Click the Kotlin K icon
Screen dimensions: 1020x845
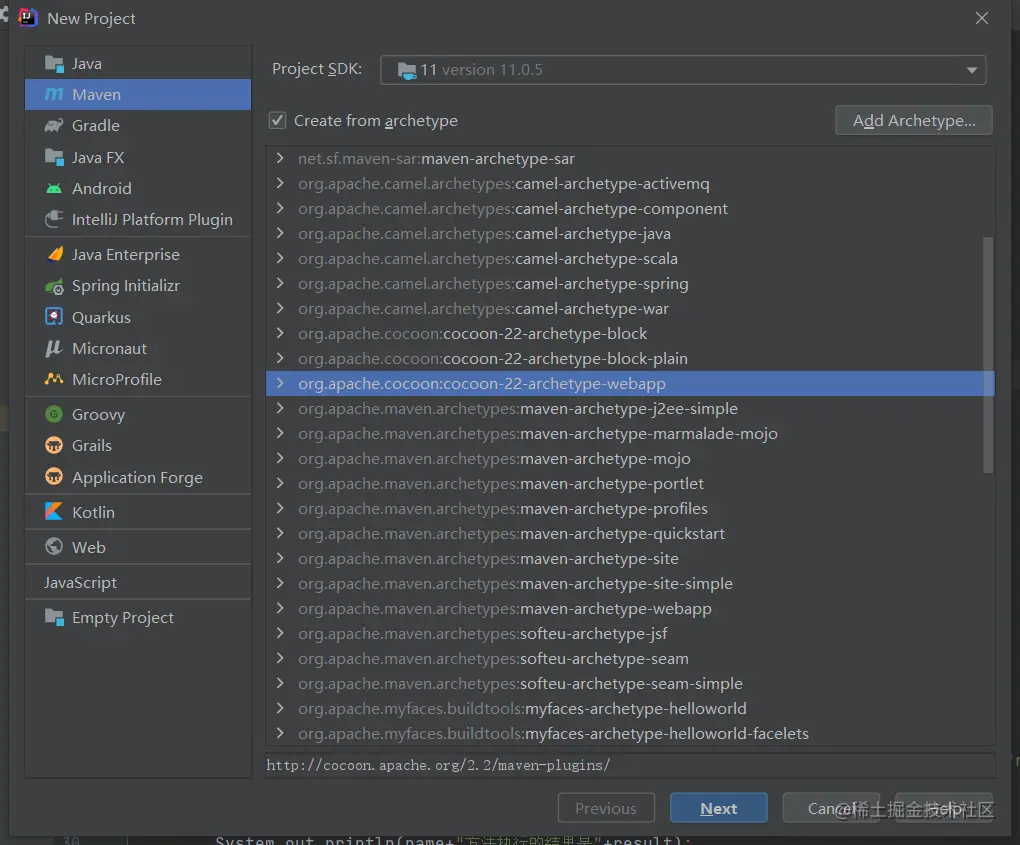54,512
